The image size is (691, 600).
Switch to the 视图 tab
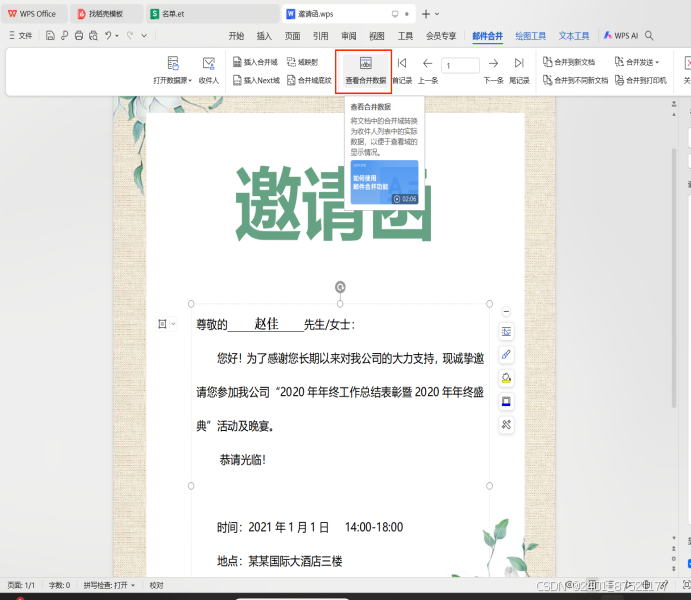pyautogui.click(x=377, y=36)
